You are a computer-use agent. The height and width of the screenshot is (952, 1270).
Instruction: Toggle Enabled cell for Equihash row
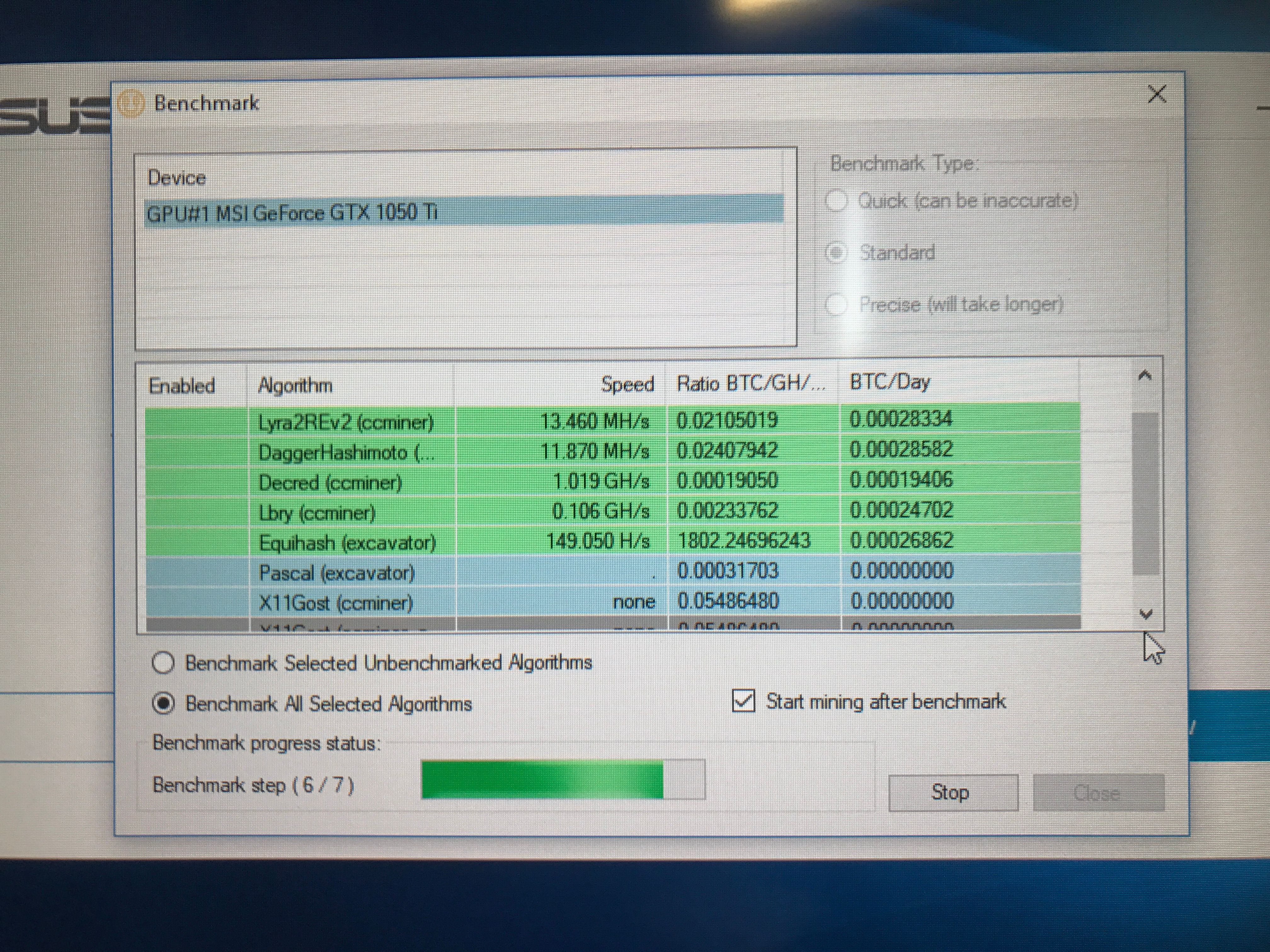click(x=197, y=542)
